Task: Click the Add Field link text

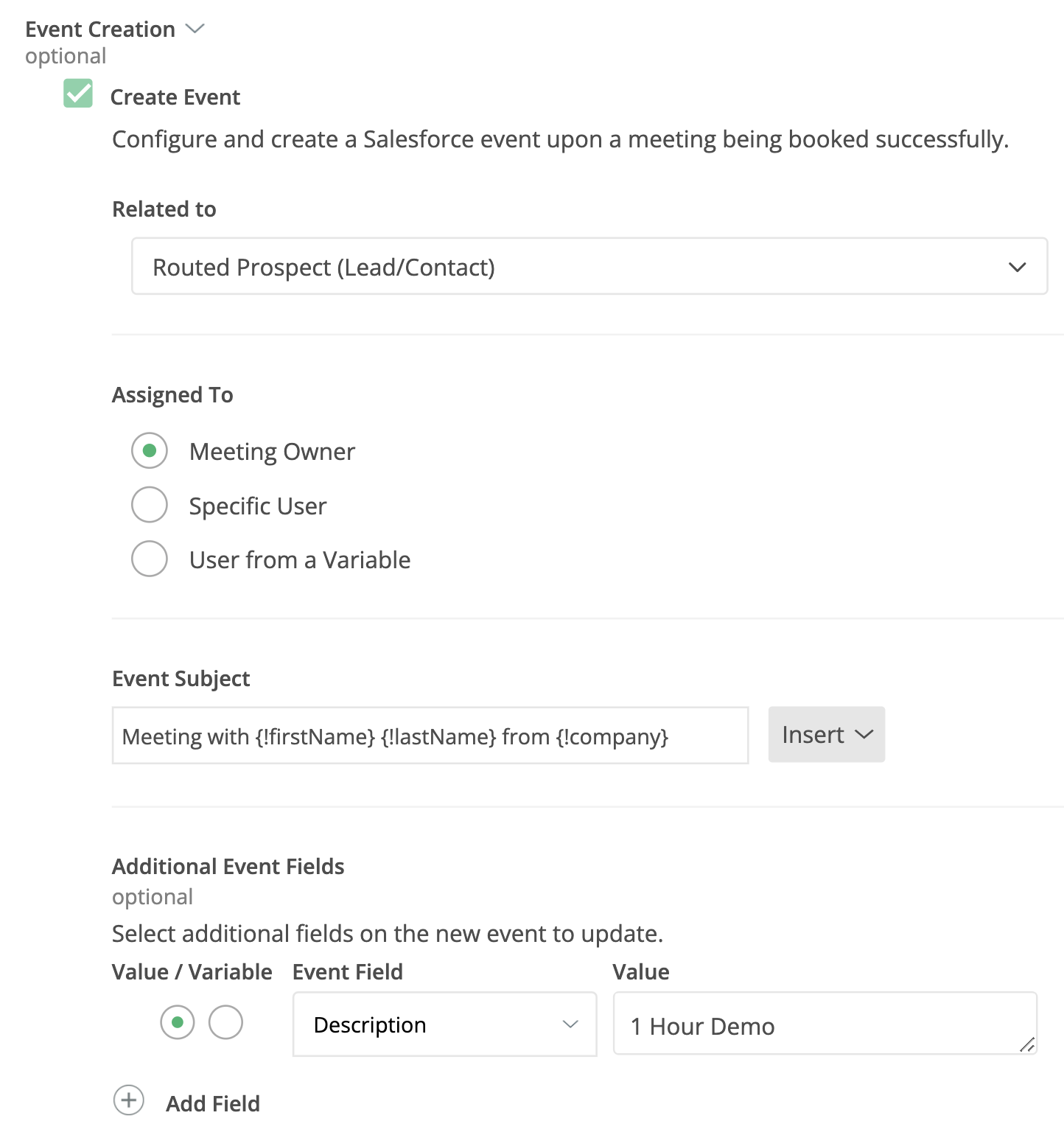Action: point(213,1103)
